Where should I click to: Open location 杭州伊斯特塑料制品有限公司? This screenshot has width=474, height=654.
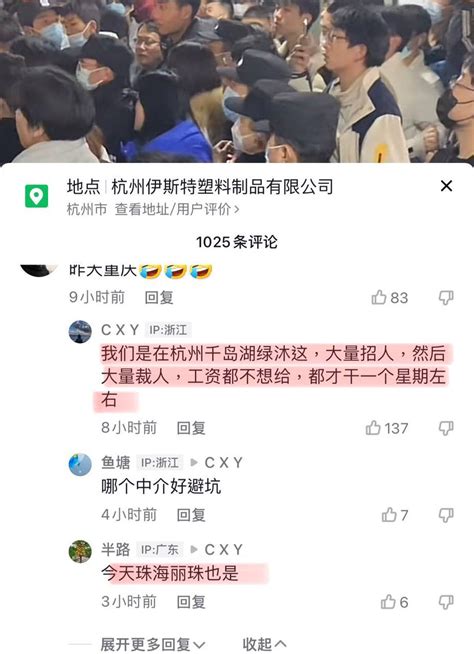222,186
